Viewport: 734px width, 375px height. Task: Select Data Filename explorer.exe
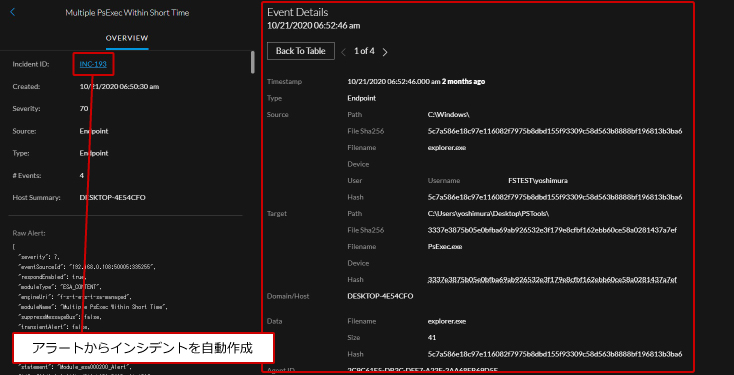click(x=447, y=321)
